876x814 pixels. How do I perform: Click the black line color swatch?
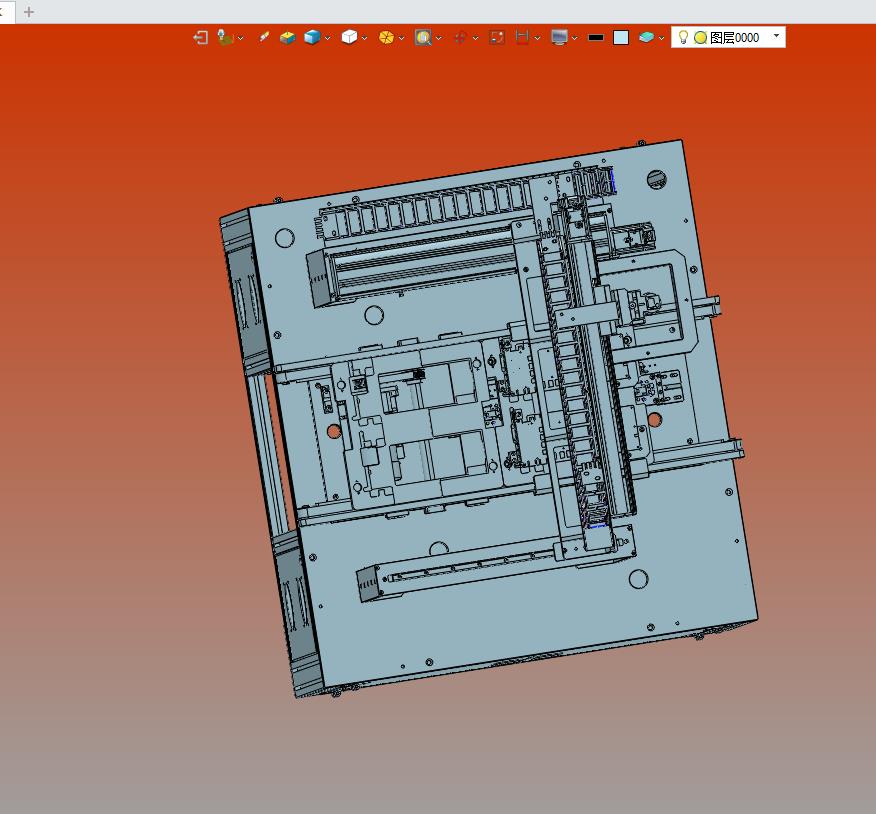[596, 37]
